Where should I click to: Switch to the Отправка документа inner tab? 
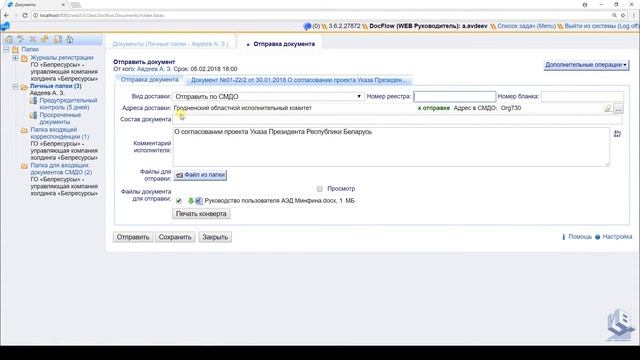[149, 80]
